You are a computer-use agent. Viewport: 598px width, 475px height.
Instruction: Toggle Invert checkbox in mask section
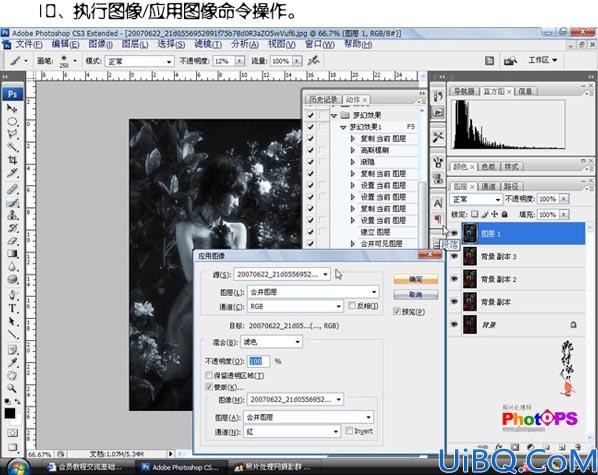(x=349, y=430)
